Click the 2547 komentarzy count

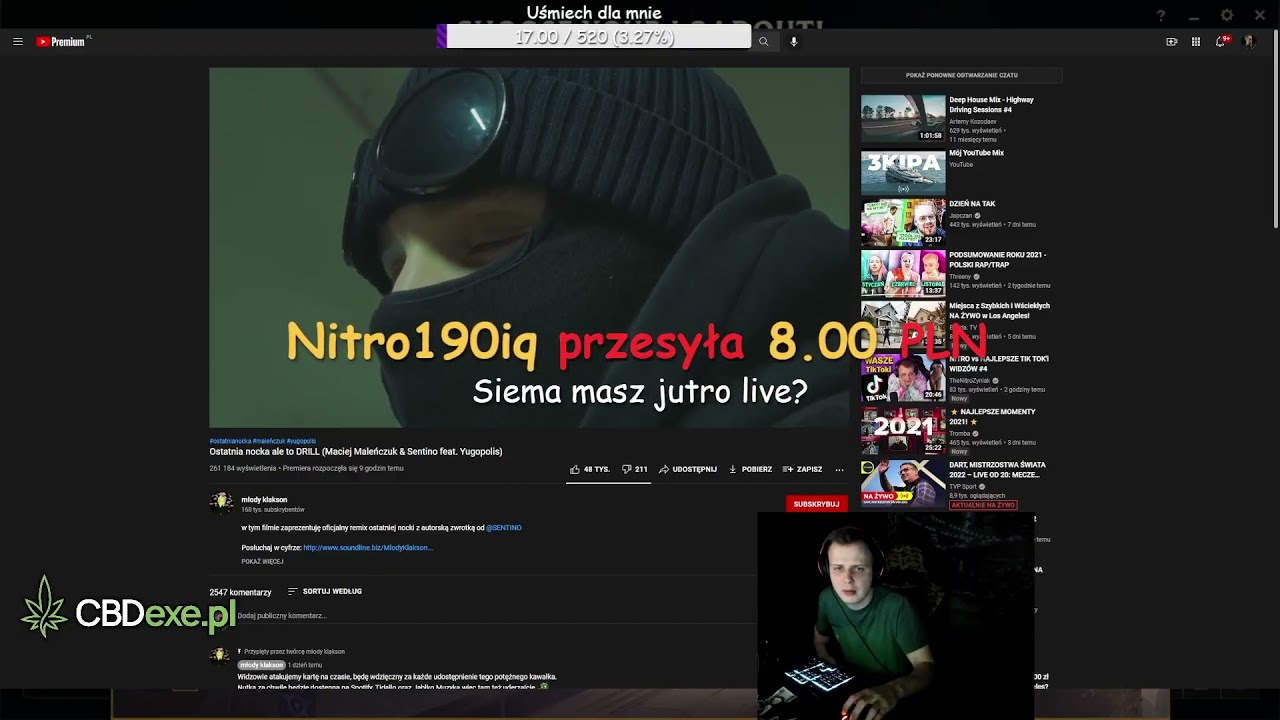[240, 592]
